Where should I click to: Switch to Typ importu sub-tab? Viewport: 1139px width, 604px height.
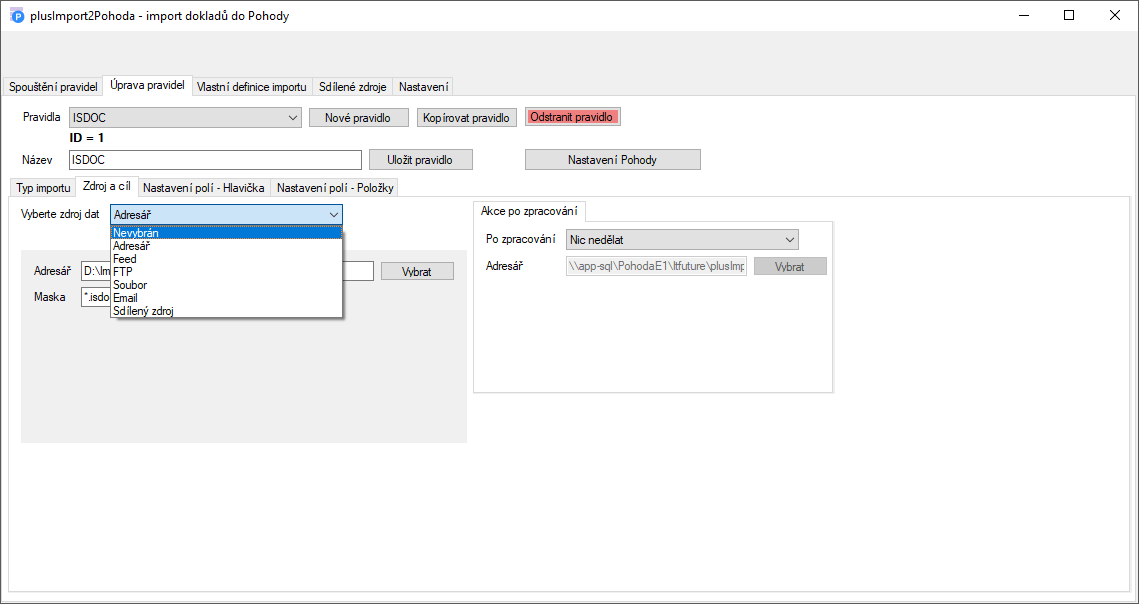tap(44, 188)
